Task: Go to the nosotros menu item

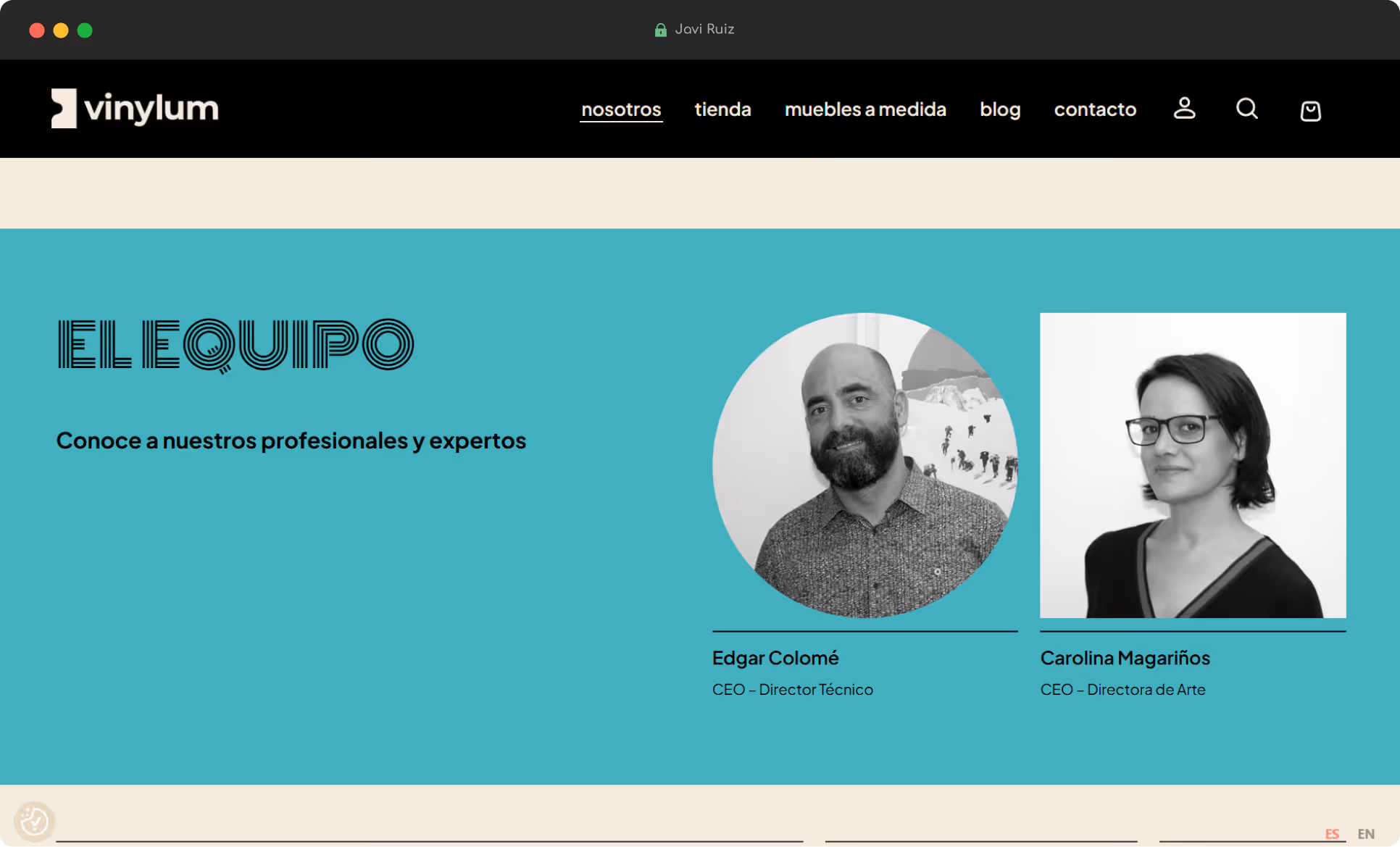Action: point(621,109)
